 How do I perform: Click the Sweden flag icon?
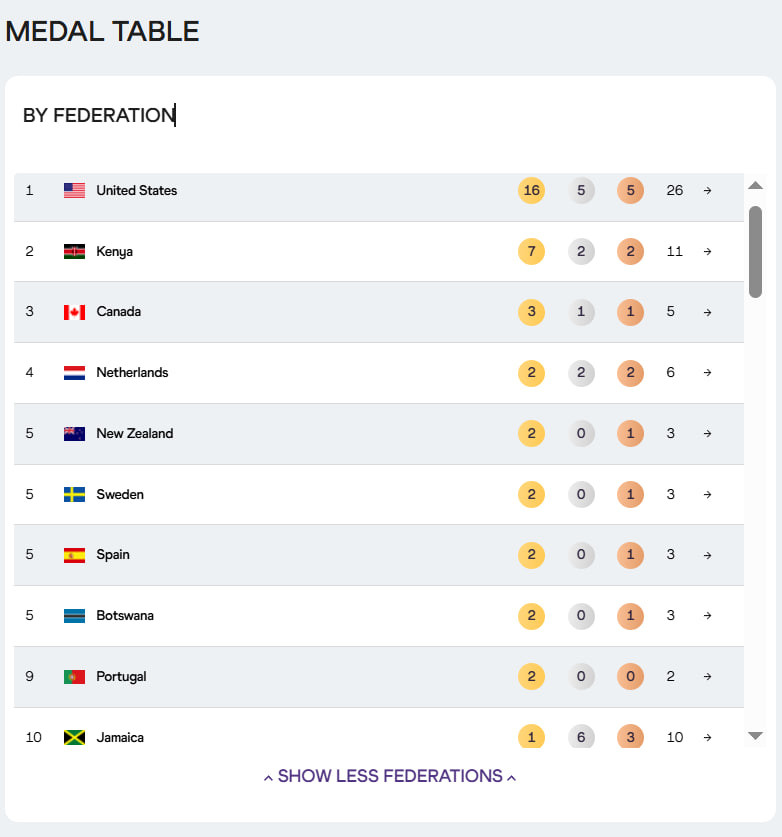click(x=74, y=494)
